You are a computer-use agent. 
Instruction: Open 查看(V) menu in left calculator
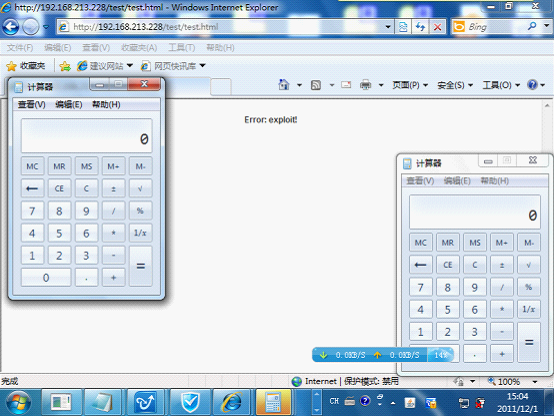[x=32, y=105]
